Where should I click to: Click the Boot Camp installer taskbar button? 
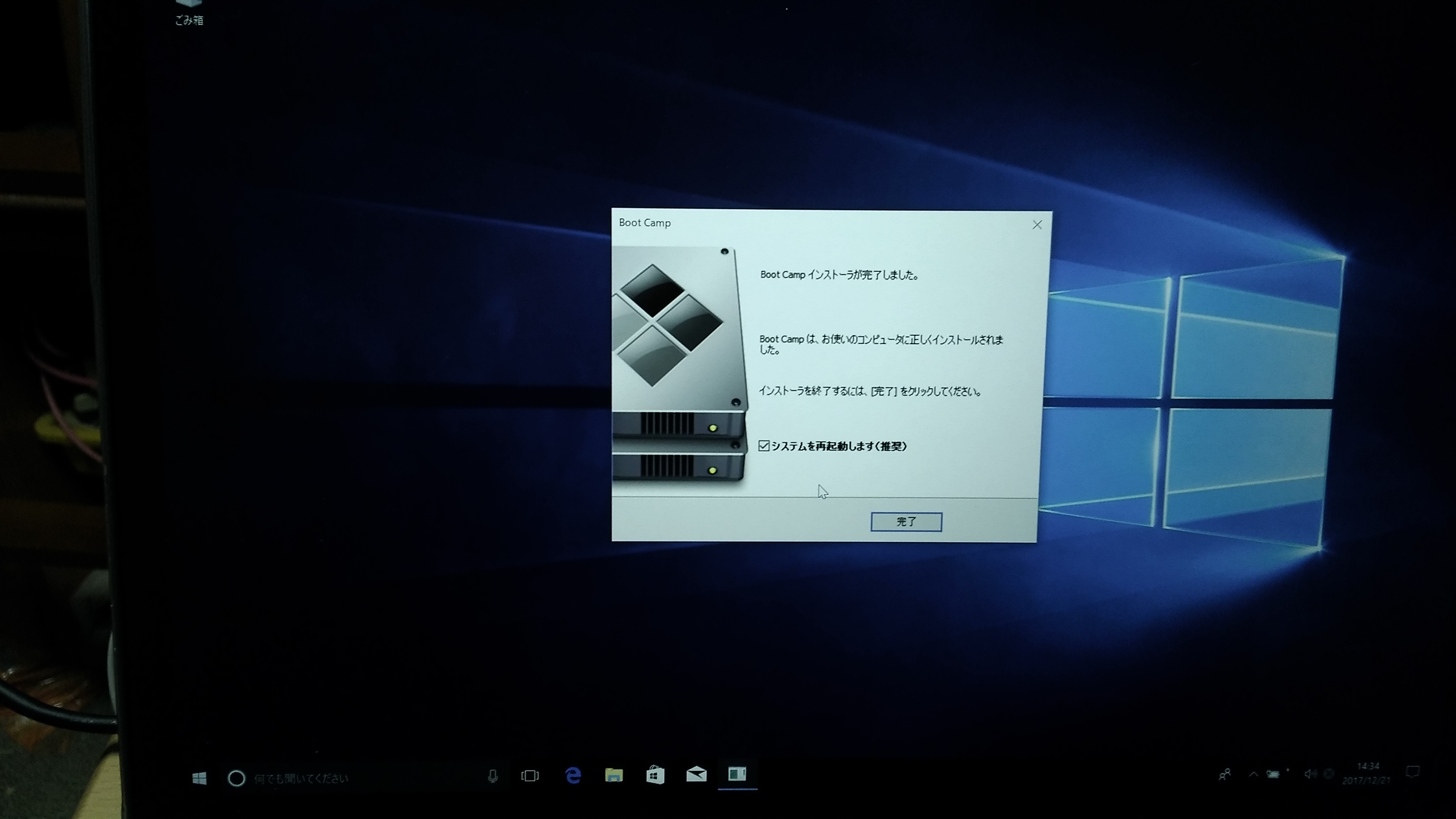pyautogui.click(x=737, y=774)
